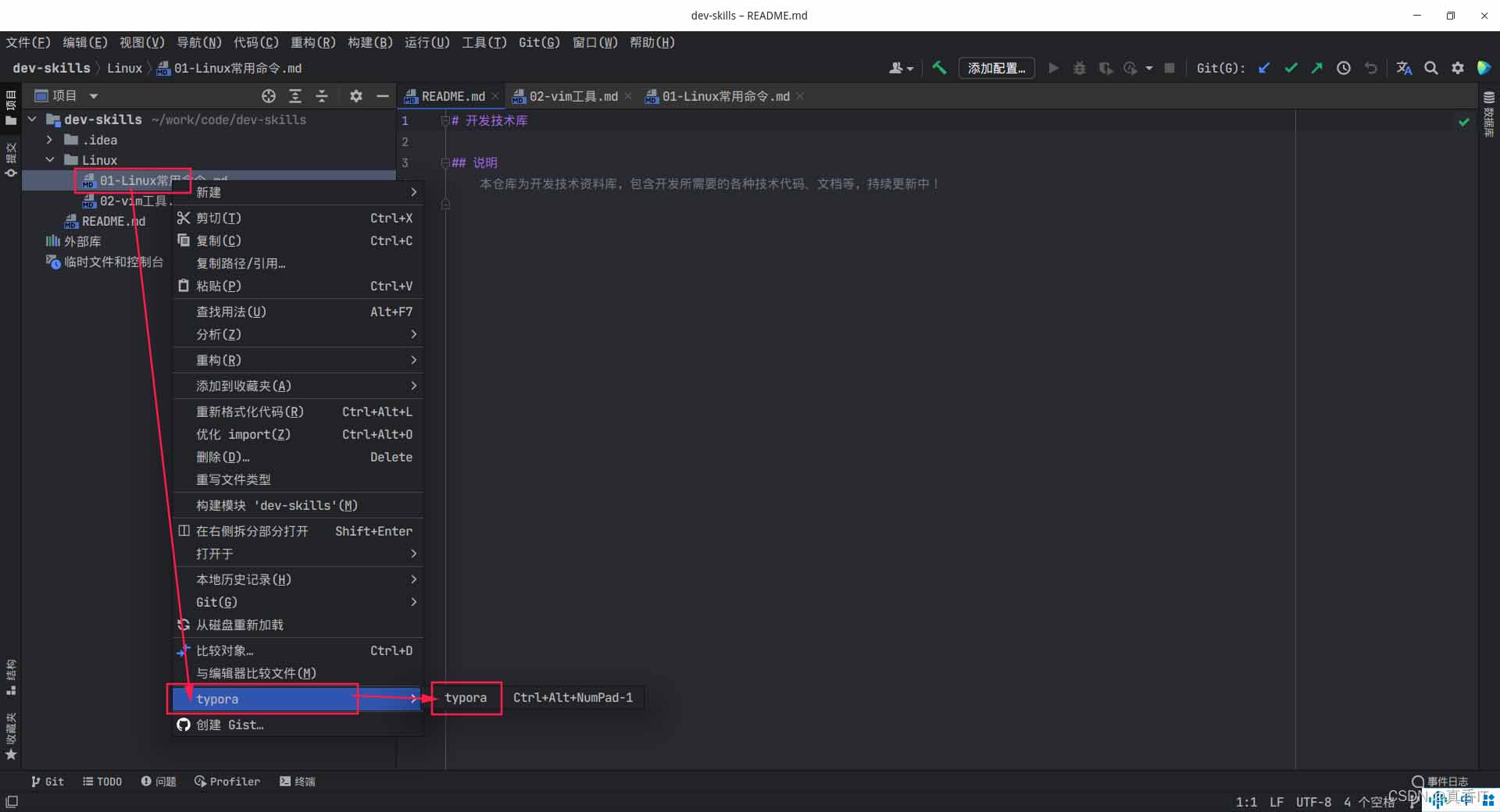The image size is (1500, 812).
Task: Select 删除(D)… from context menu
Action: point(298,457)
